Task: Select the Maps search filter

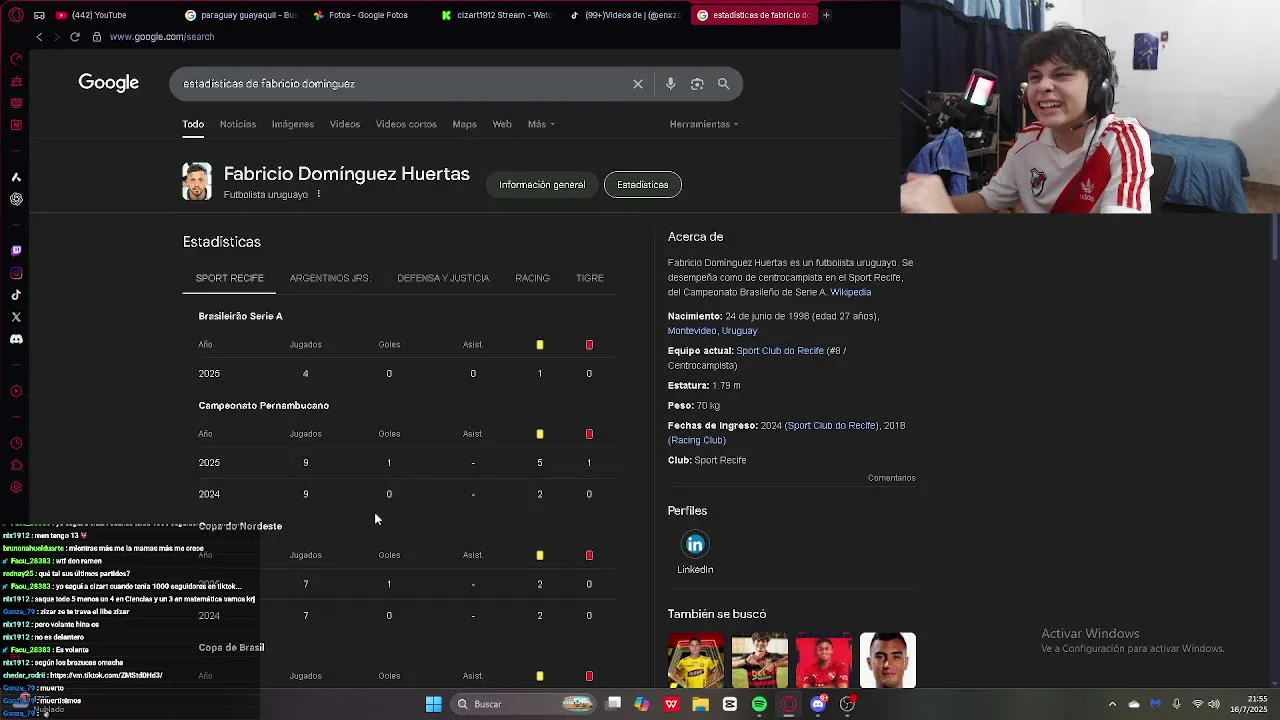Action: point(464,124)
